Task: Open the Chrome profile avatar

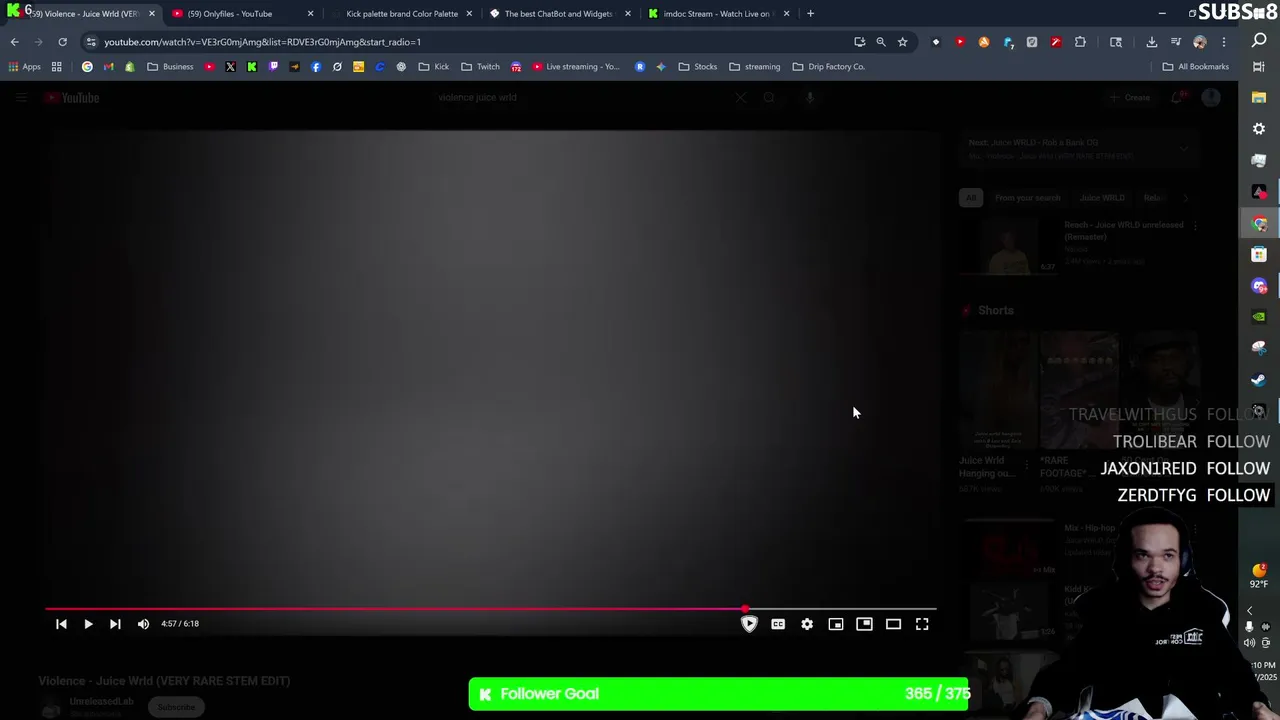Action: tap(1200, 42)
